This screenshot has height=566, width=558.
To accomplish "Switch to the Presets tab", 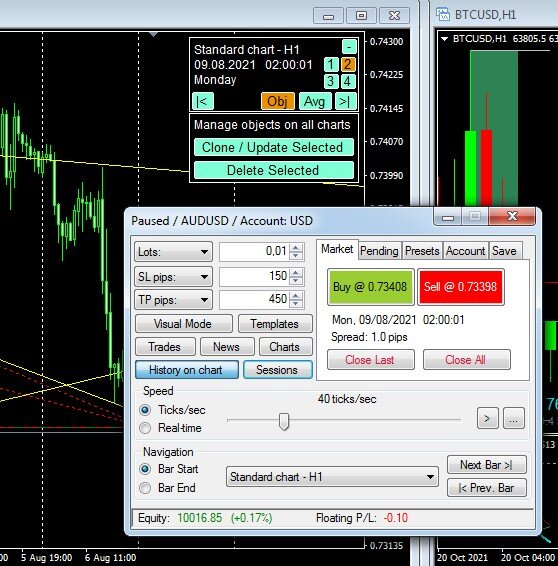I will pyautogui.click(x=422, y=251).
